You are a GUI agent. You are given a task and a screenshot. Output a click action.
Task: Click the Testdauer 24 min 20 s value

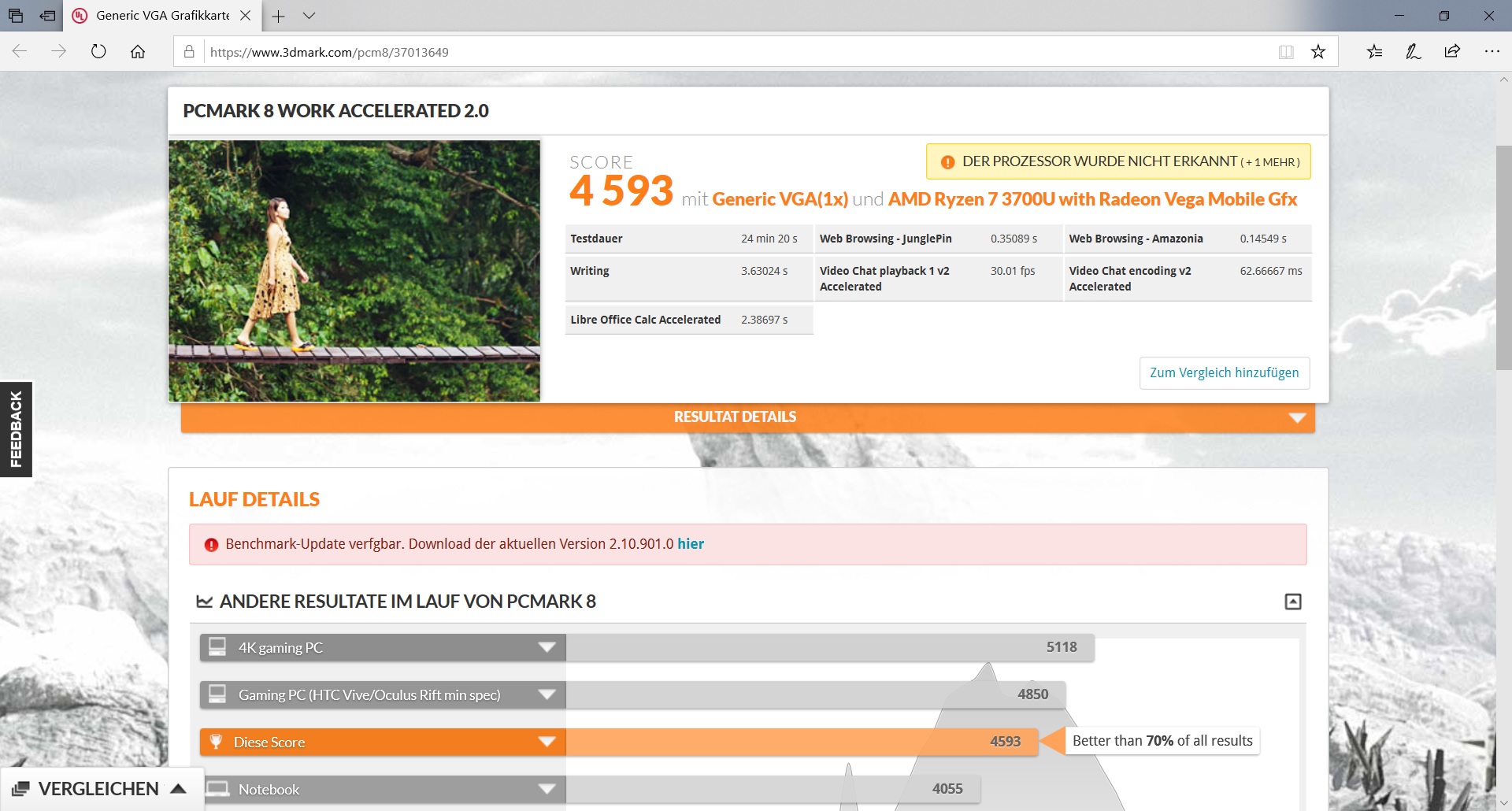pos(769,239)
